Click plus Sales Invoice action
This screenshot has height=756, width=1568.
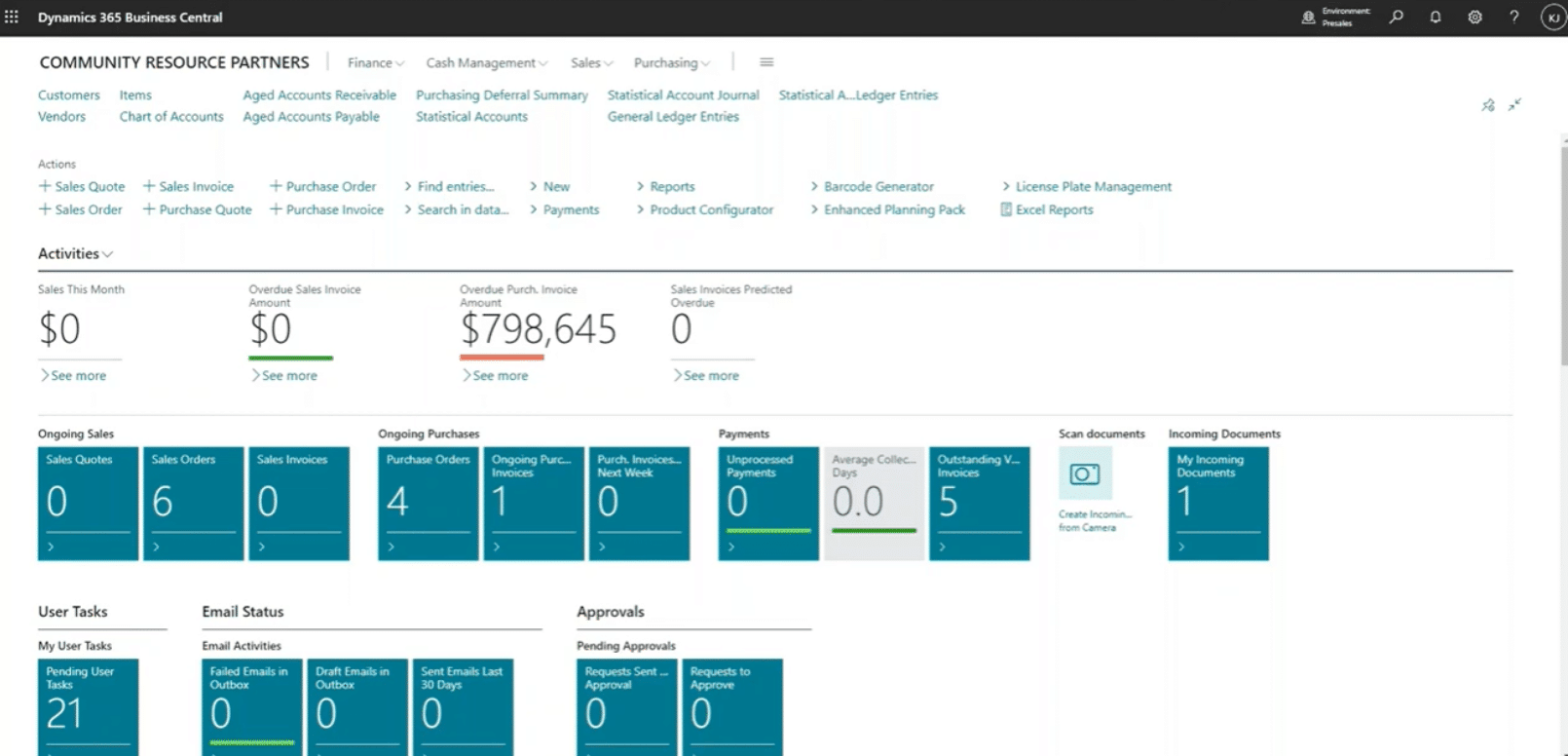[x=189, y=186]
